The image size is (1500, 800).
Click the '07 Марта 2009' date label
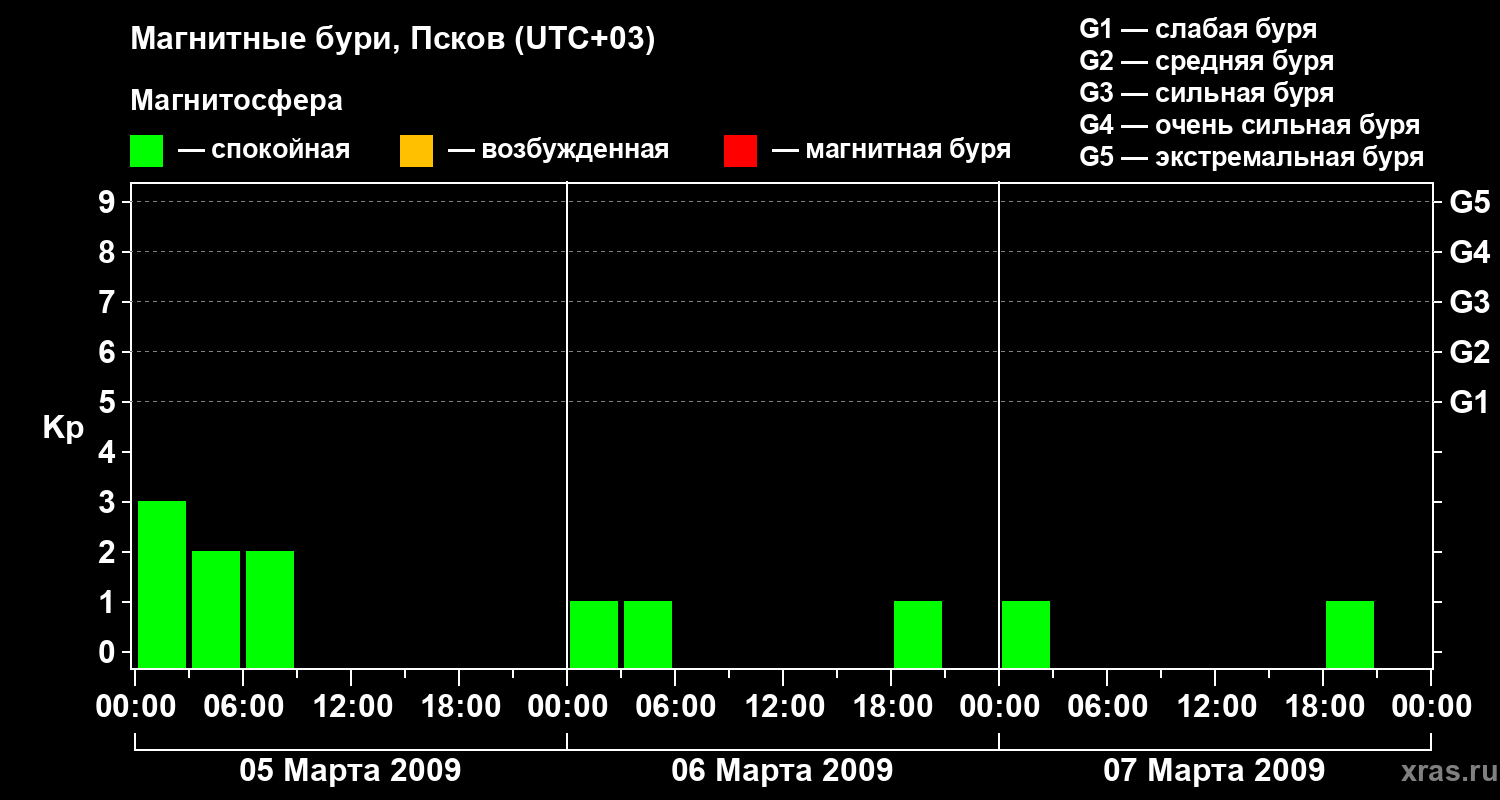coord(1214,771)
